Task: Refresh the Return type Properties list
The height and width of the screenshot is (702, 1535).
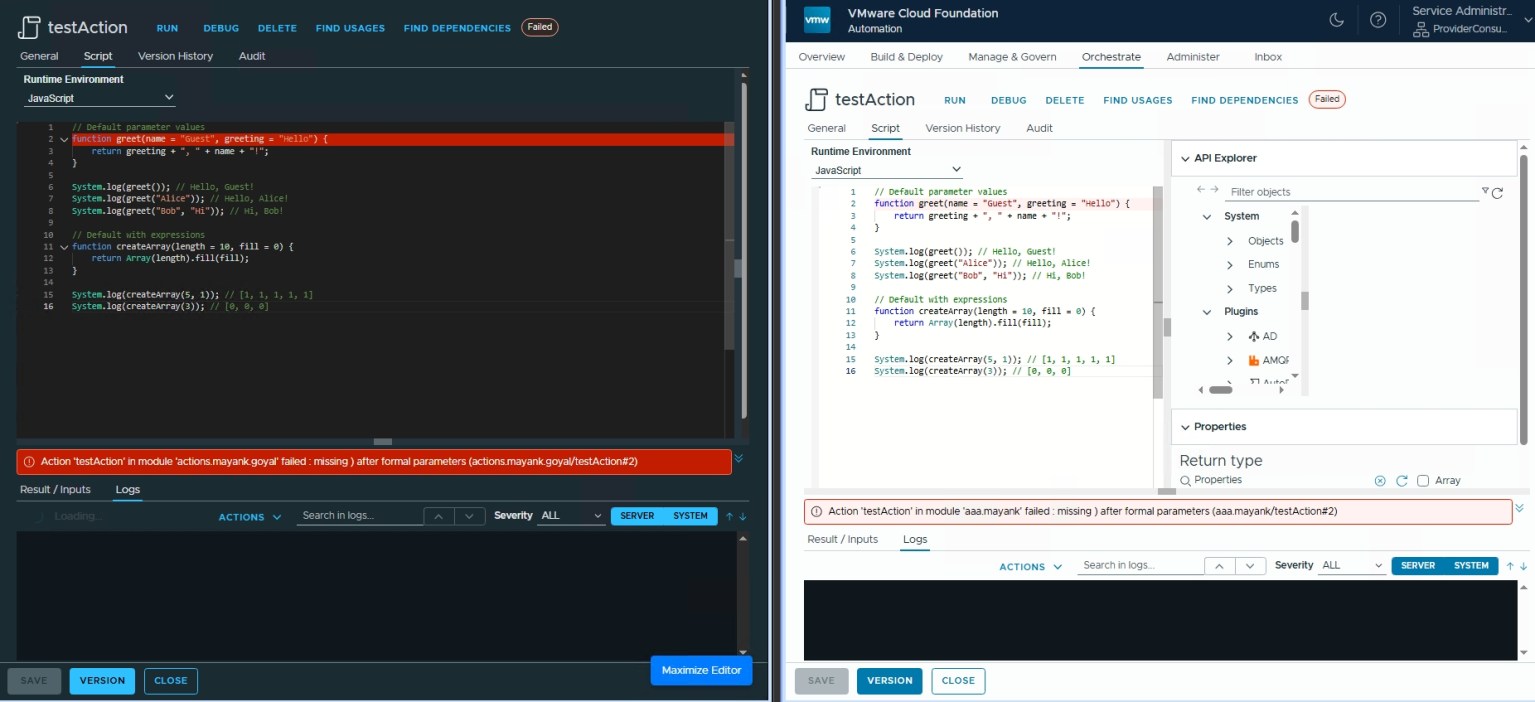Action: [1401, 480]
